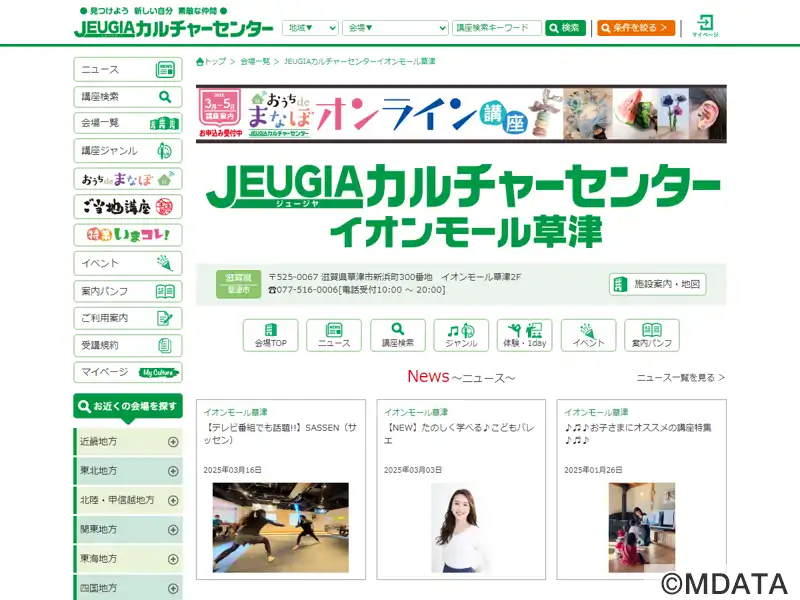Click the SASSEN sword fighting thumbnail
The height and width of the screenshot is (600, 800).
coord(281,528)
